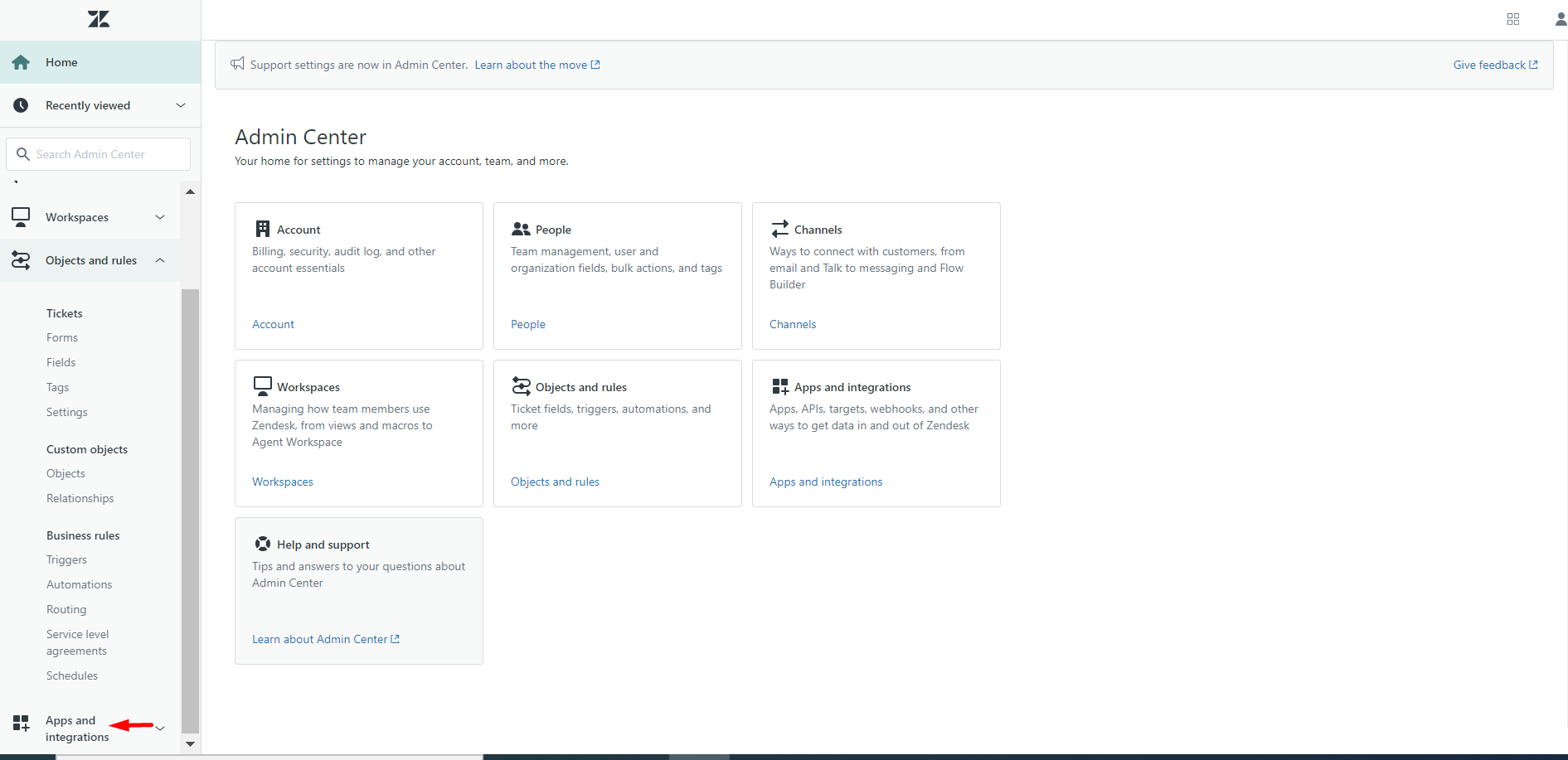Screen dimensions: 1568x760
Task: Click the Apps and integrations card icon
Action: pyautogui.click(x=780, y=386)
